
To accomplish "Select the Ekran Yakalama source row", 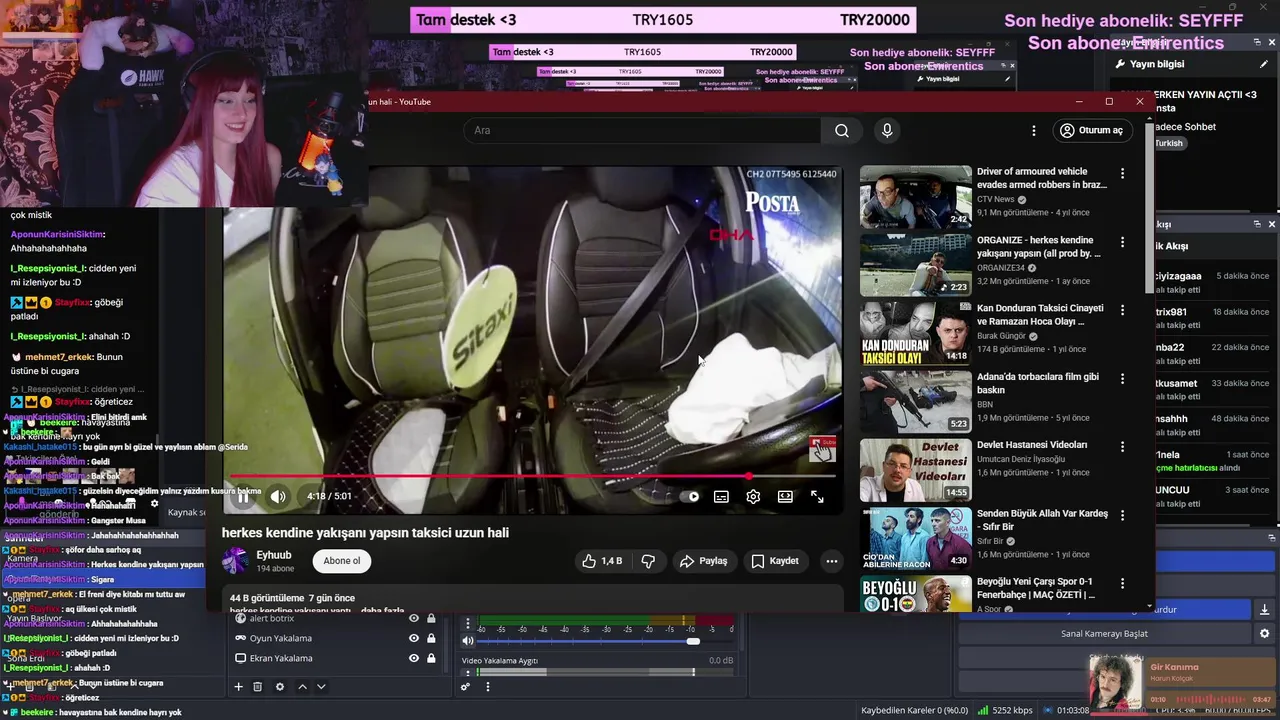I will 336,658.
